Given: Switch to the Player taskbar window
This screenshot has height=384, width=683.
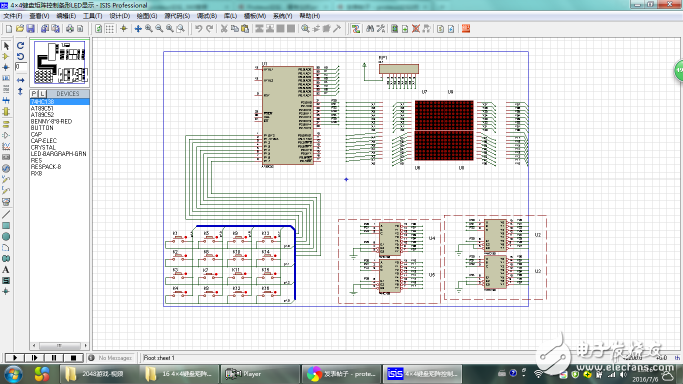Looking at the screenshot, I should coord(260,374).
